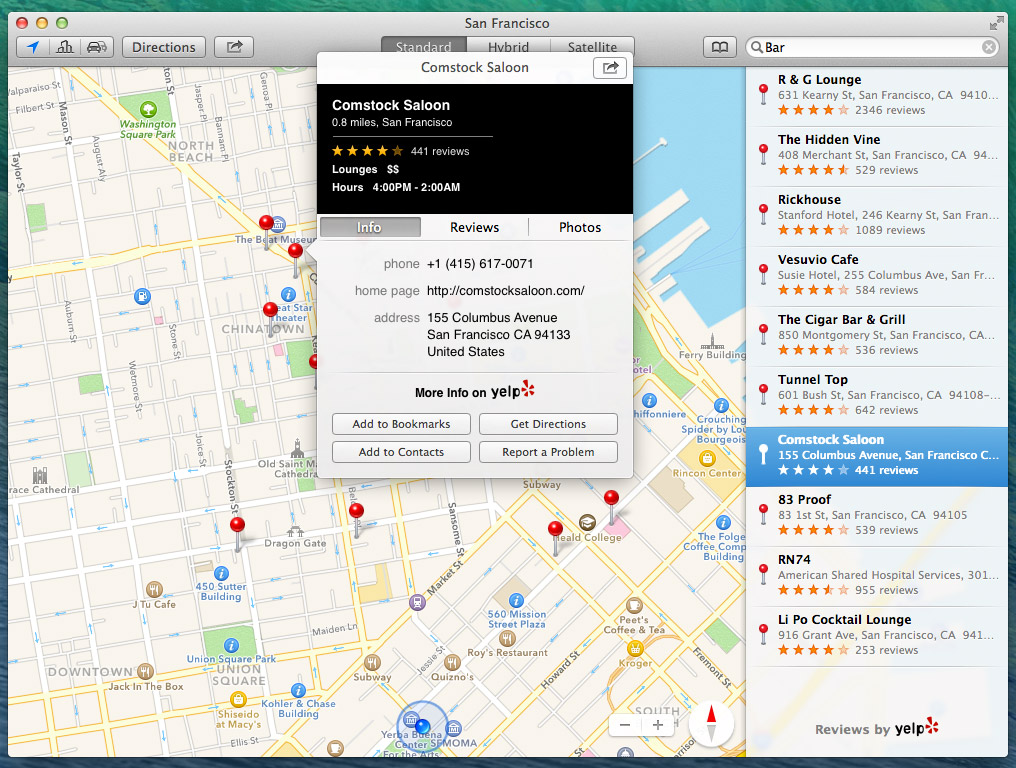Click the 560 Mission Street Plaza info icon
Screen dimensions: 1016x768
tap(516, 600)
